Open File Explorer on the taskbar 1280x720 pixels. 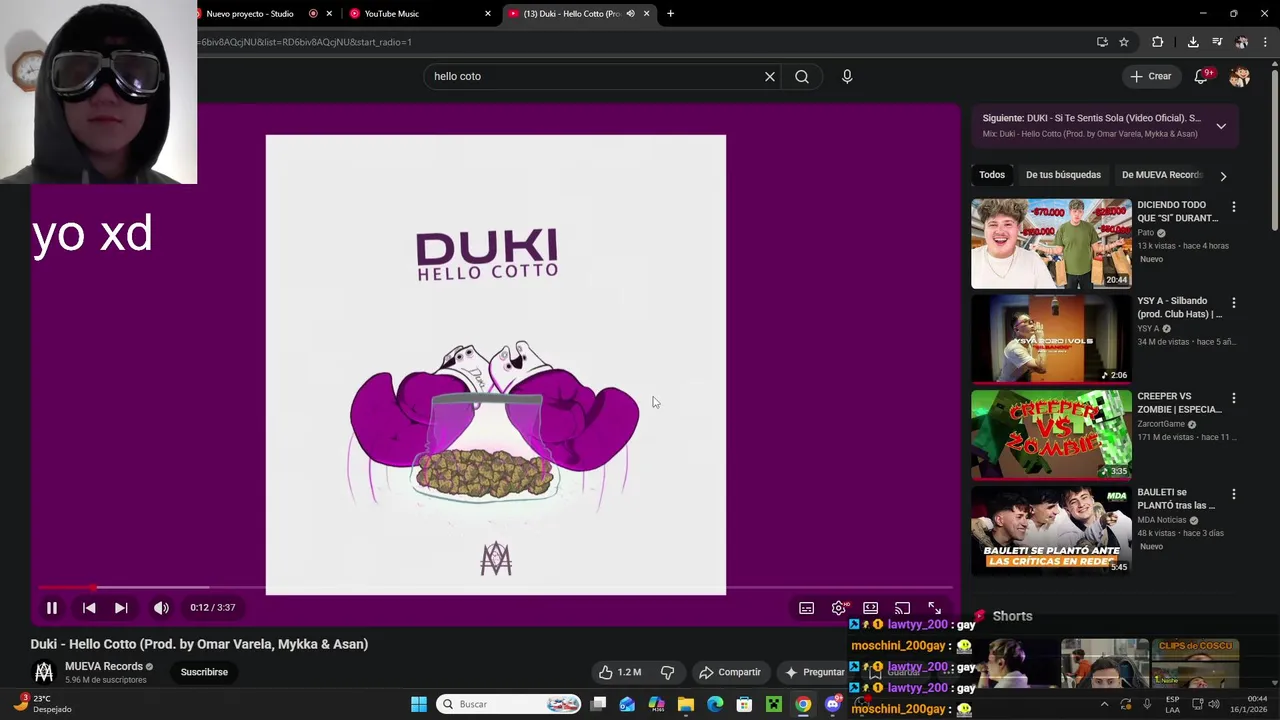[x=686, y=704]
